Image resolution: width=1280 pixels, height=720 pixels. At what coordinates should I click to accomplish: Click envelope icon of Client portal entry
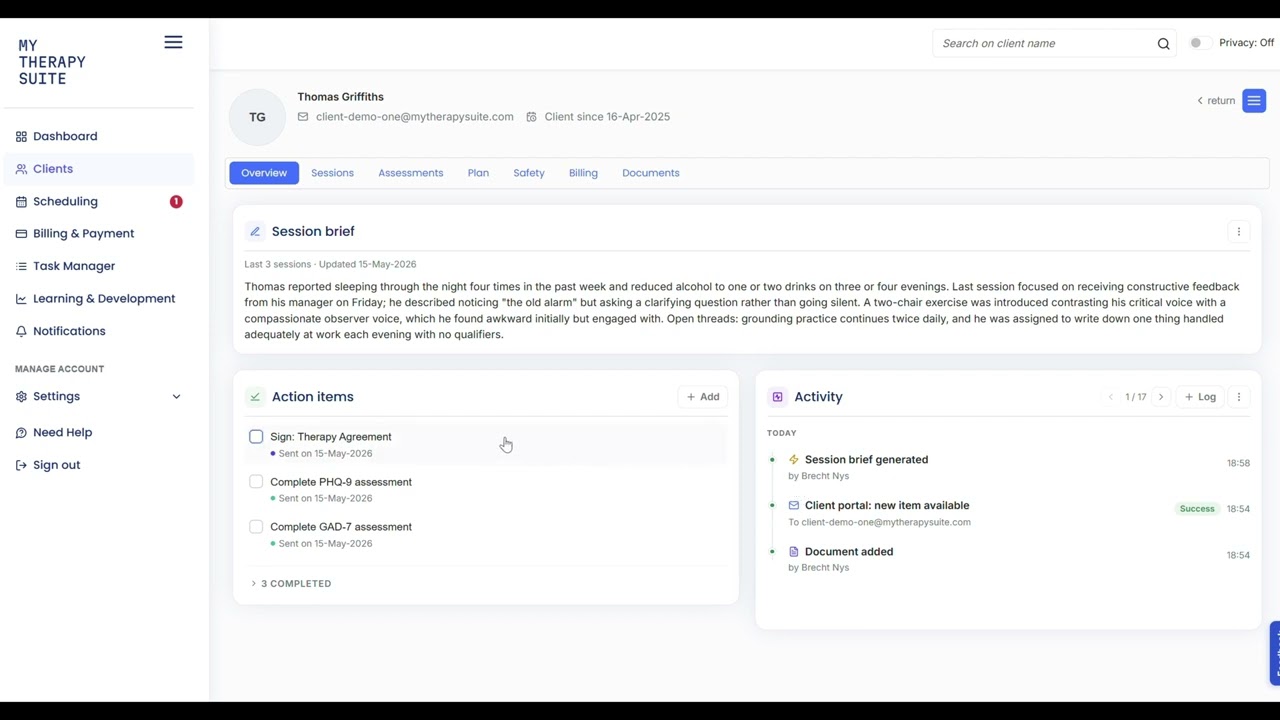(794, 506)
